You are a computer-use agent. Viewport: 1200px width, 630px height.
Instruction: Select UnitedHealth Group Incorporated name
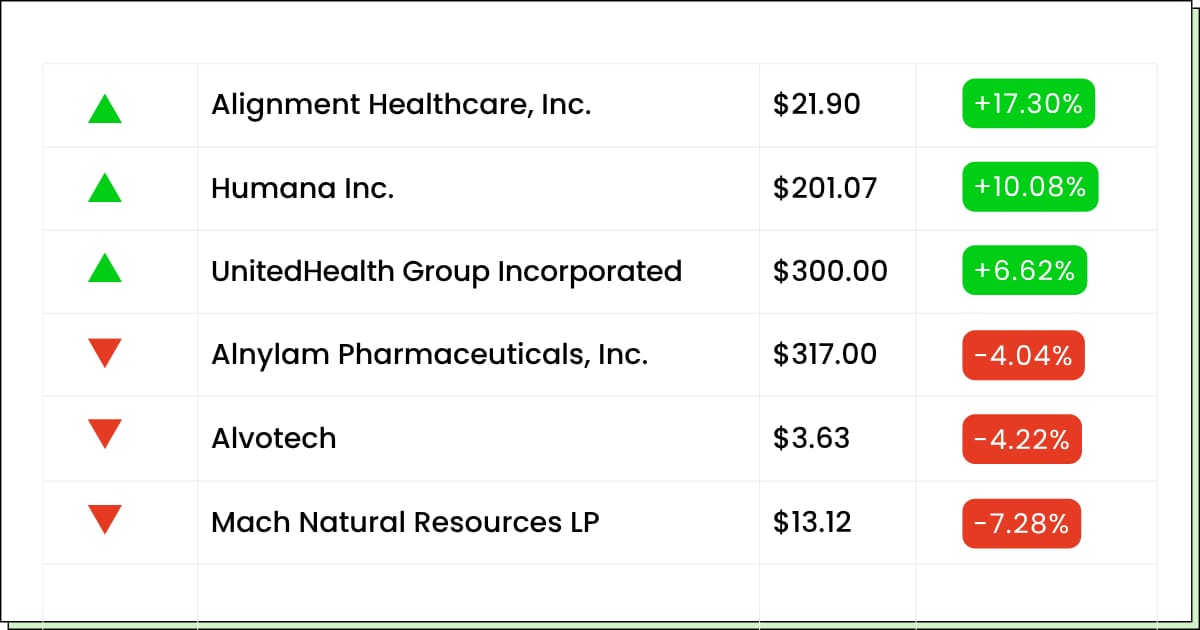[446, 271]
